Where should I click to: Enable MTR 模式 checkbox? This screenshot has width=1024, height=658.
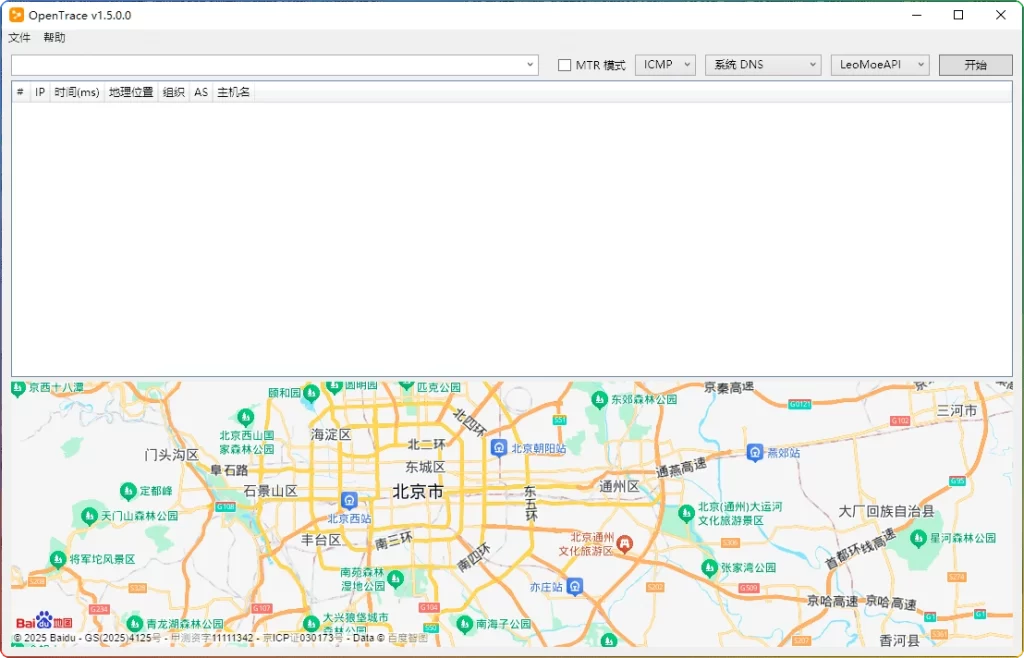[564, 64]
